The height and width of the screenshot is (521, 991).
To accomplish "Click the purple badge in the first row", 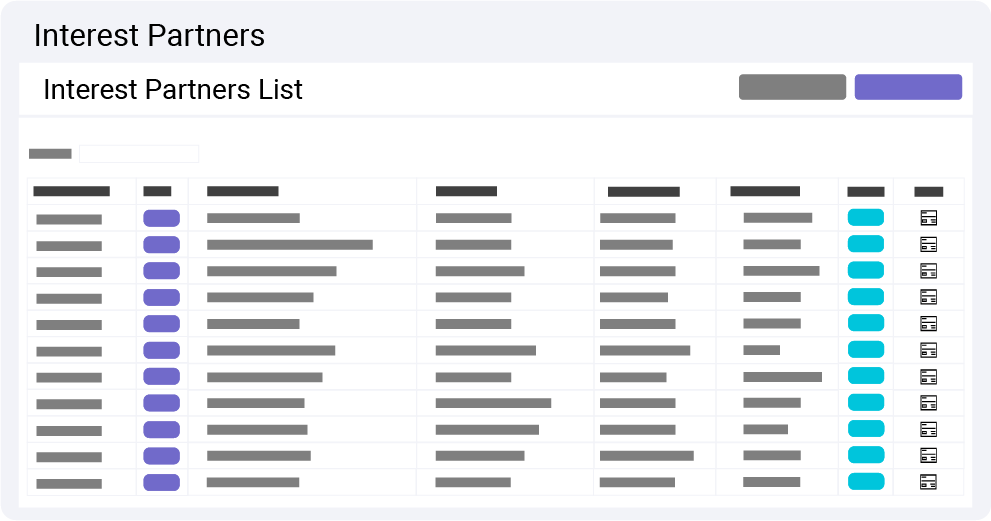I will 162,218.
